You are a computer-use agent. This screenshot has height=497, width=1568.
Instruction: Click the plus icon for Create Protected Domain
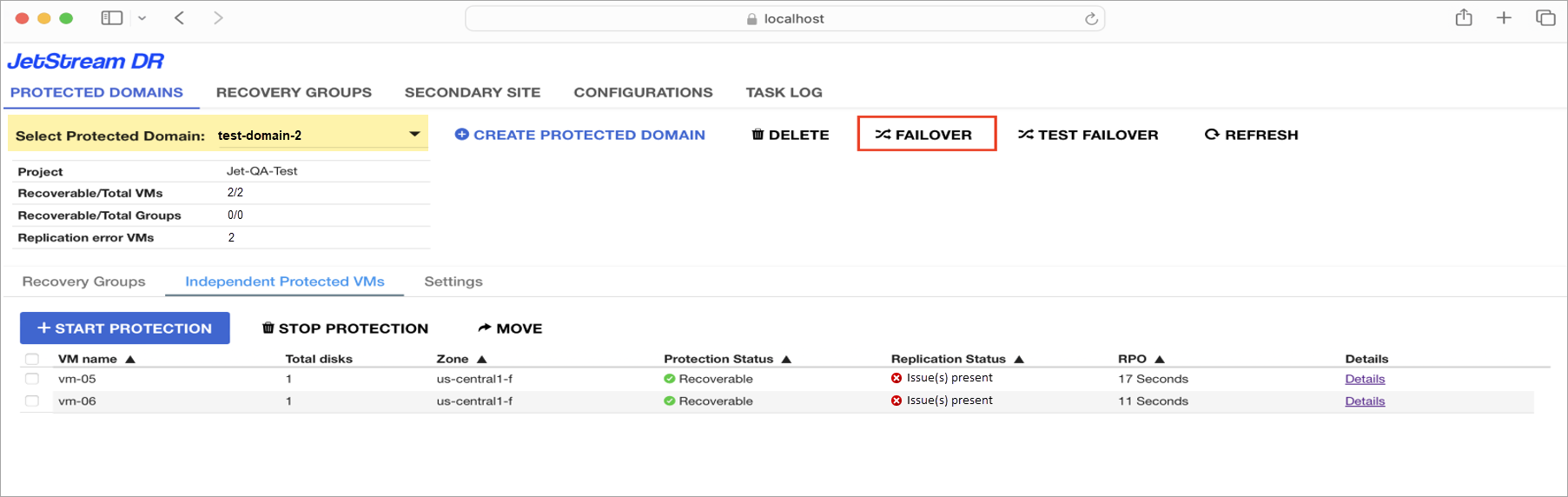(x=462, y=135)
